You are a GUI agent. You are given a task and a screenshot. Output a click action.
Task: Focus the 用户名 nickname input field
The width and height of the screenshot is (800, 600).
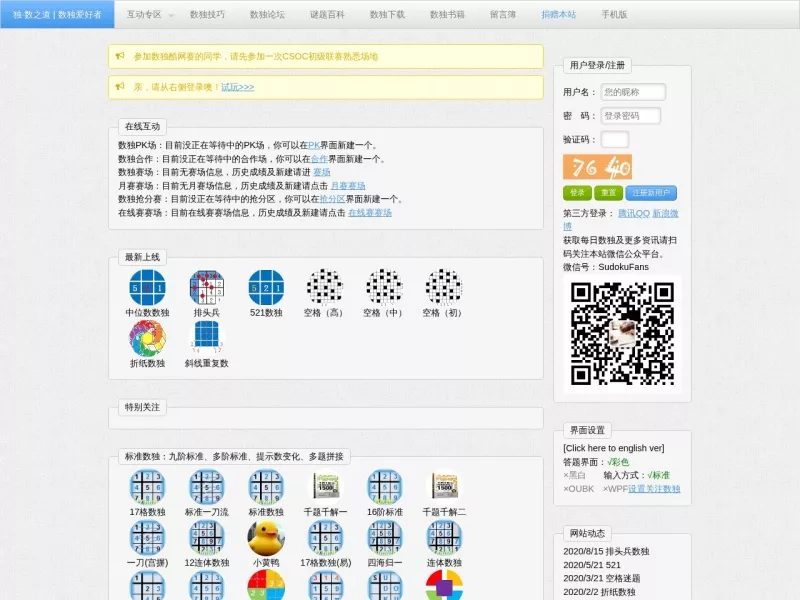(x=633, y=92)
